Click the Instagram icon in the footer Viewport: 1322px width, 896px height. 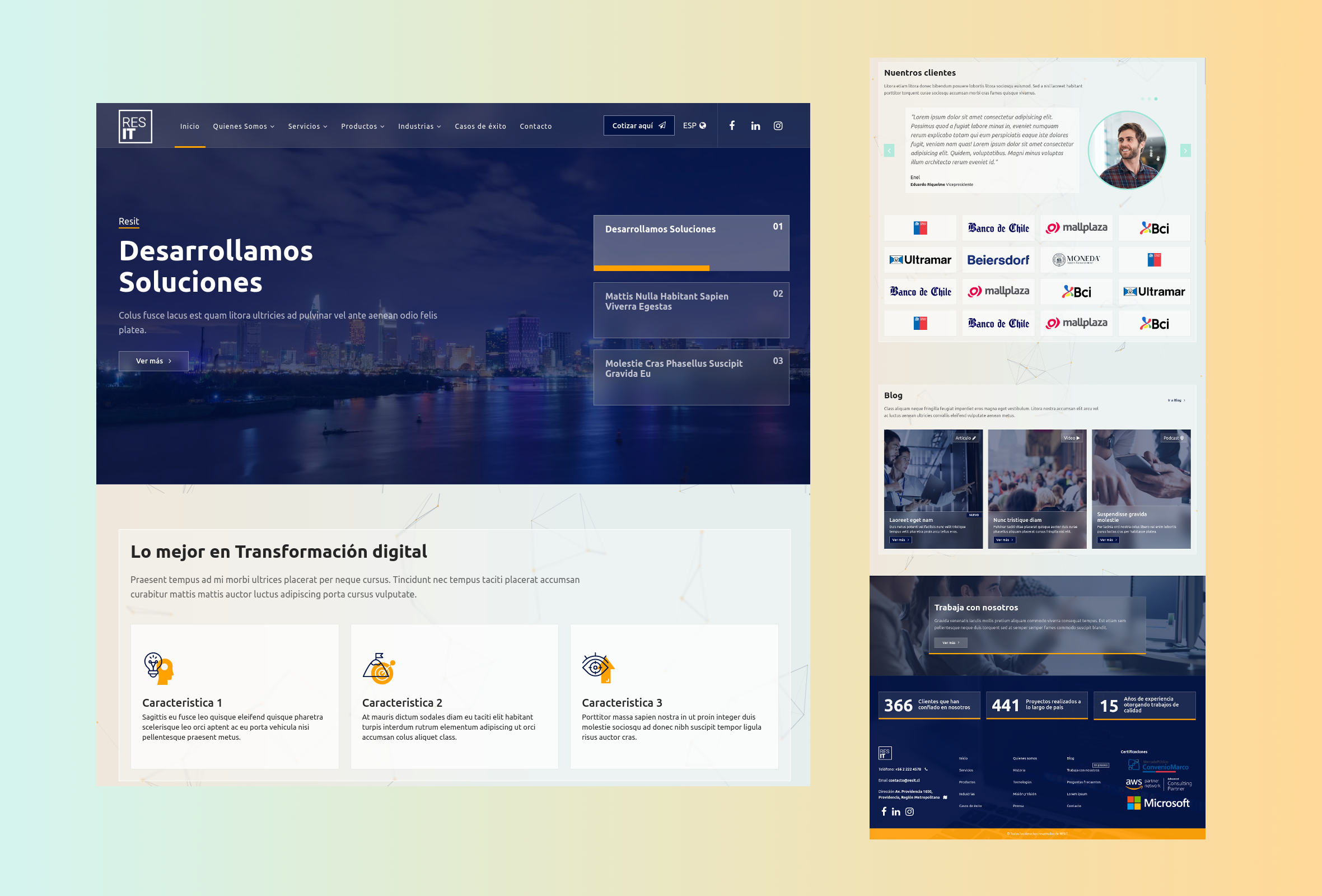point(909,812)
